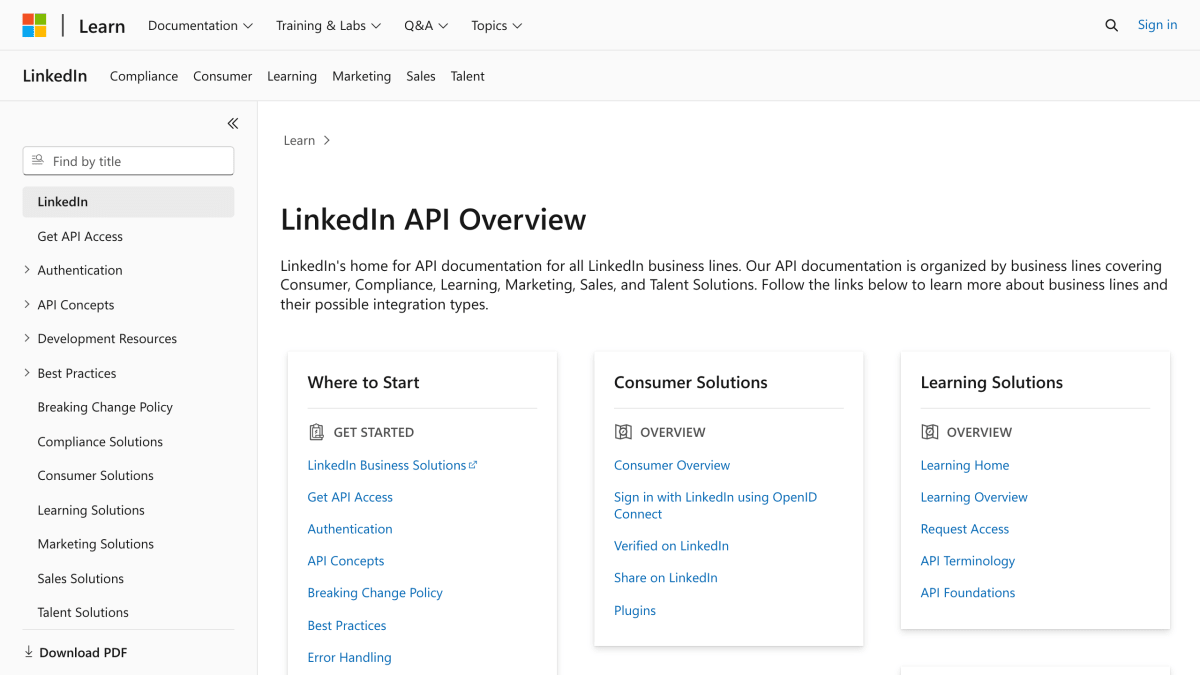Select LinkedIn in the sidebar tree
The width and height of the screenshot is (1200, 675).
(x=128, y=202)
